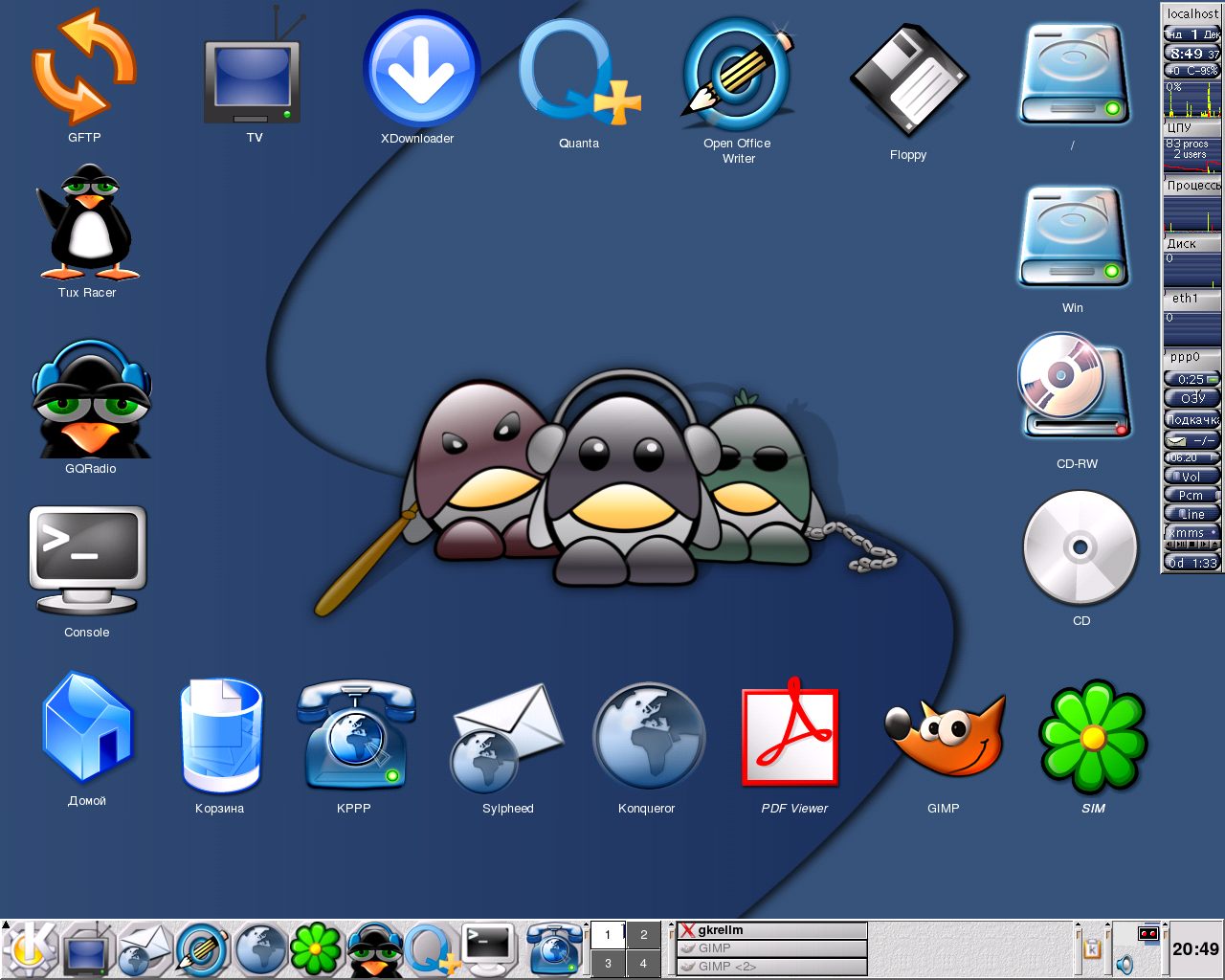1225x980 pixels.
Task: Open the K menu in the panel
Action: (x=32, y=949)
